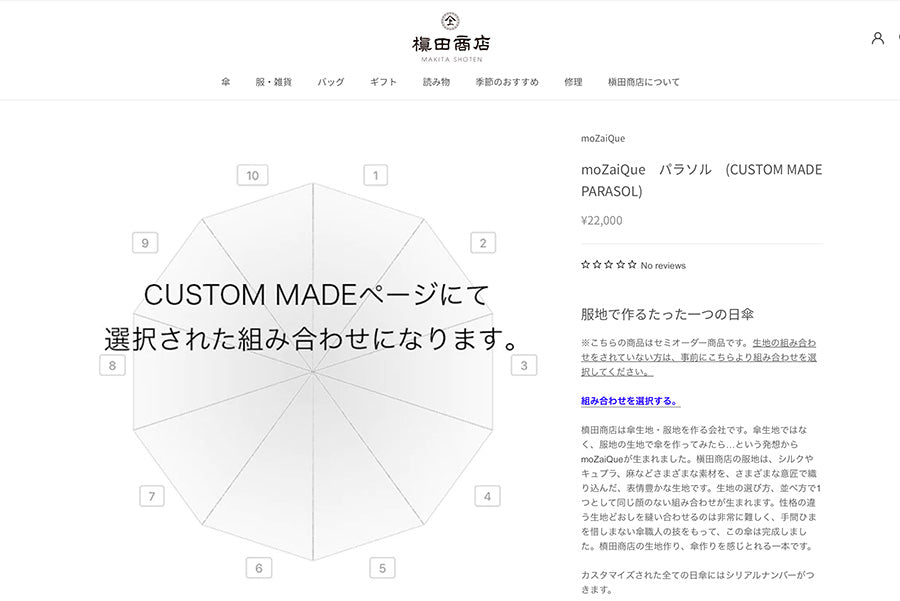Open 季節のおすすめ menu item
This screenshot has width=900, height=601.
coord(507,82)
